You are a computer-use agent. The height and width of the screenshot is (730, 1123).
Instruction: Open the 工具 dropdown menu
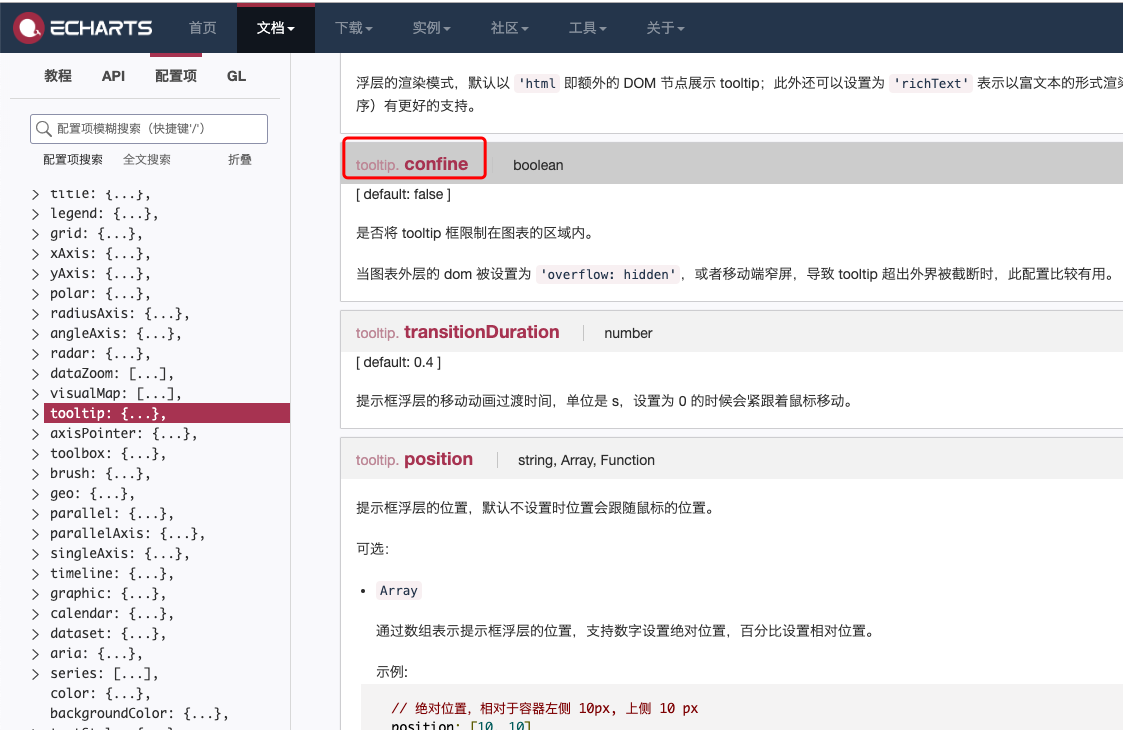pos(586,27)
